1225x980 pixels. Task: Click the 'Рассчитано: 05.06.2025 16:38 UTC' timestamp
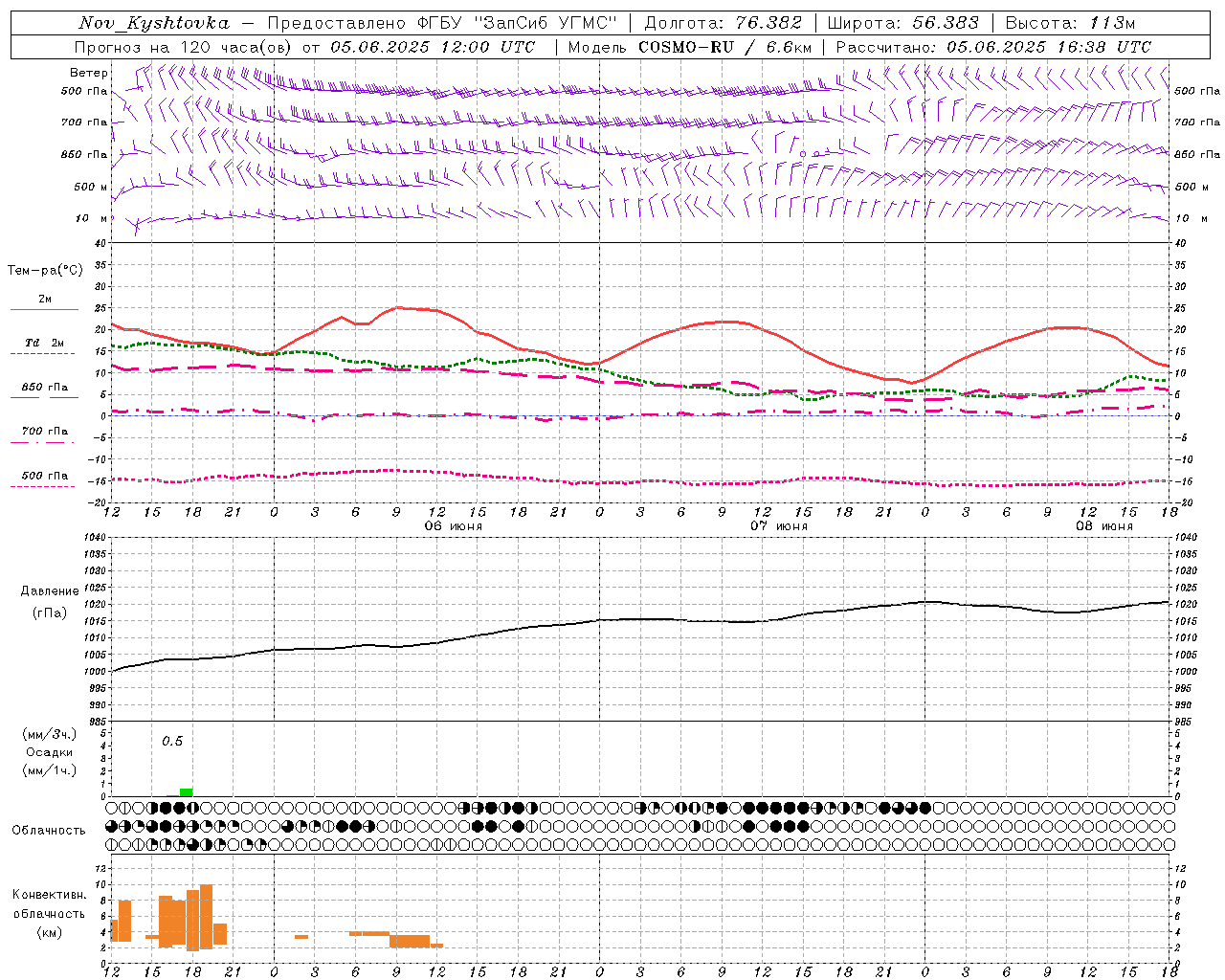pos(993,47)
